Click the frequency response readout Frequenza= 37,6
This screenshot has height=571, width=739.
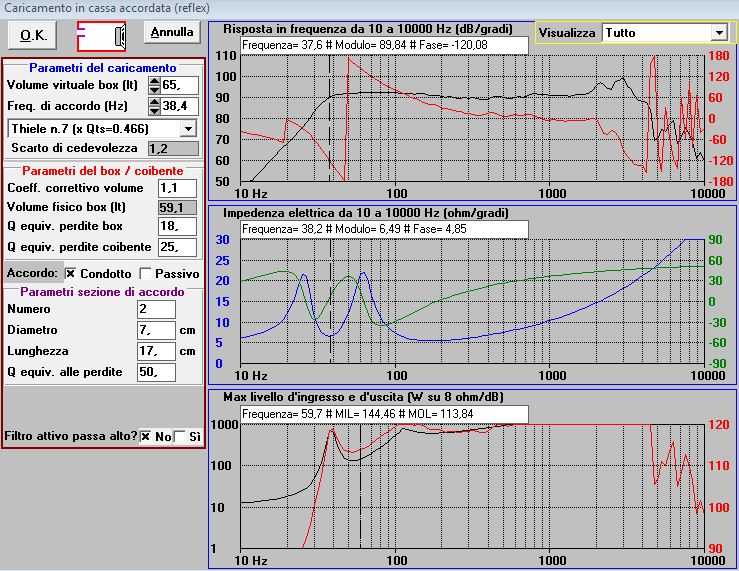point(385,45)
